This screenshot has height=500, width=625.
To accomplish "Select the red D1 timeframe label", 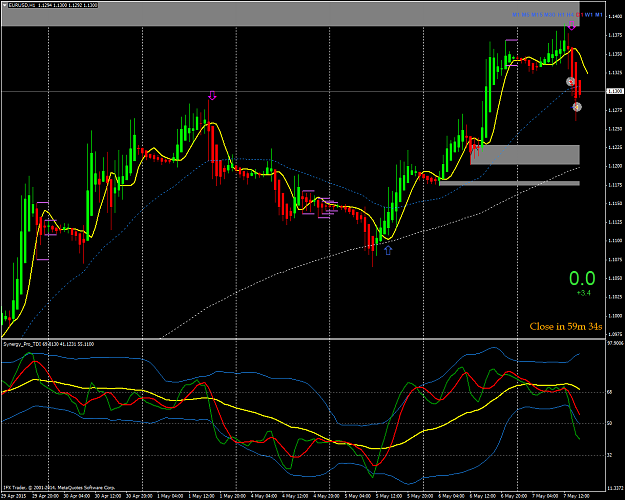I will (x=580, y=15).
